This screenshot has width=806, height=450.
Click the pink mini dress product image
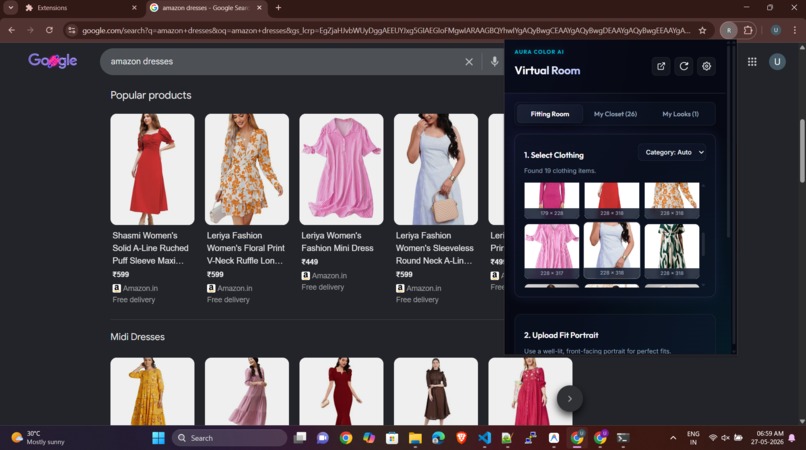click(x=341, y=169)
